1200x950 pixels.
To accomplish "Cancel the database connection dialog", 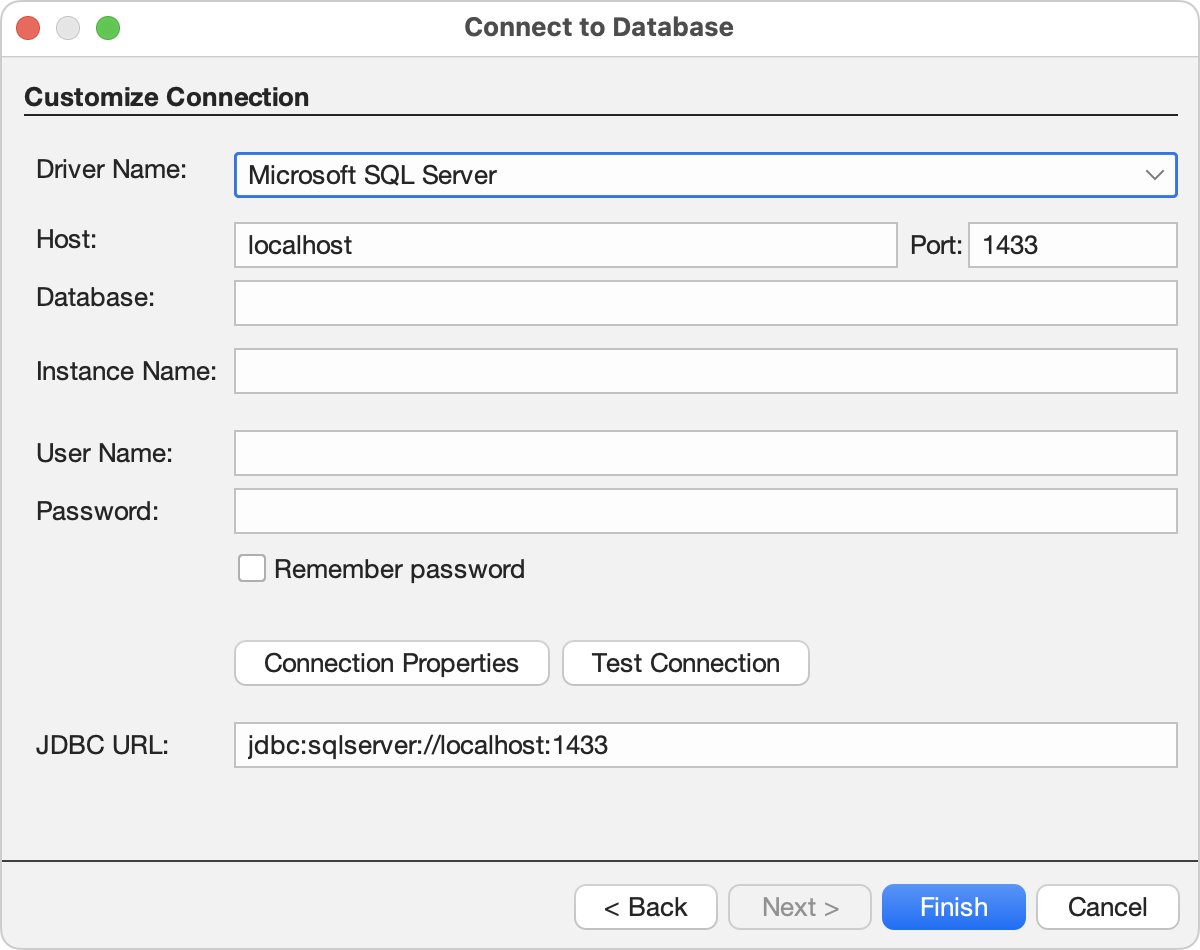I will pyautogui.click(x=1107, y=907).
